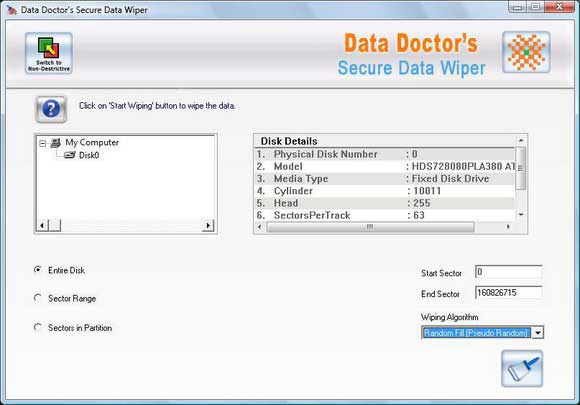Click the Physical Disk Number row

(385, 154)
